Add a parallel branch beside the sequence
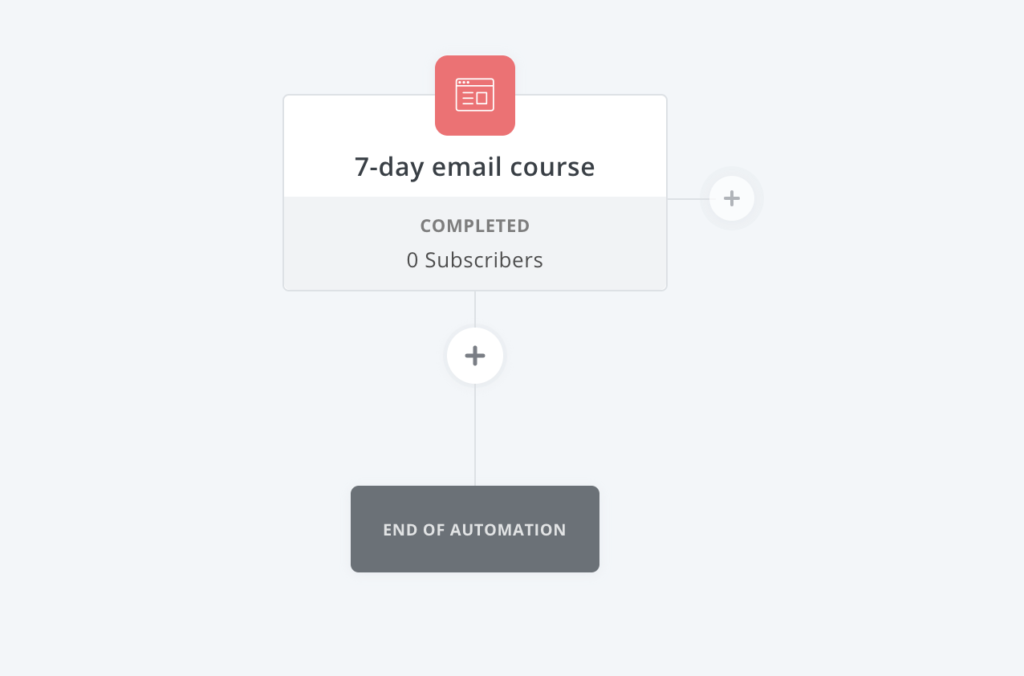This screenshot has width=1024, height=676. (731, 198)
